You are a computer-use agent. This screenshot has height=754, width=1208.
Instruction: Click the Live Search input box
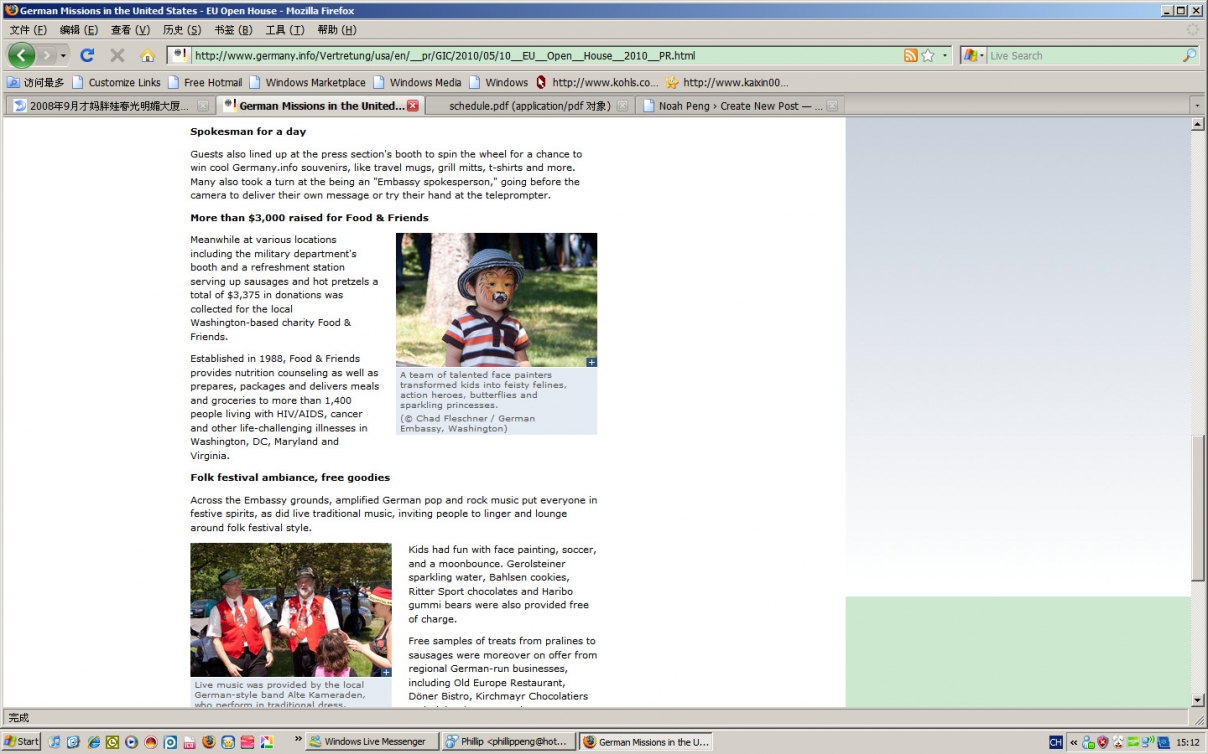[x=1084, y=56]
